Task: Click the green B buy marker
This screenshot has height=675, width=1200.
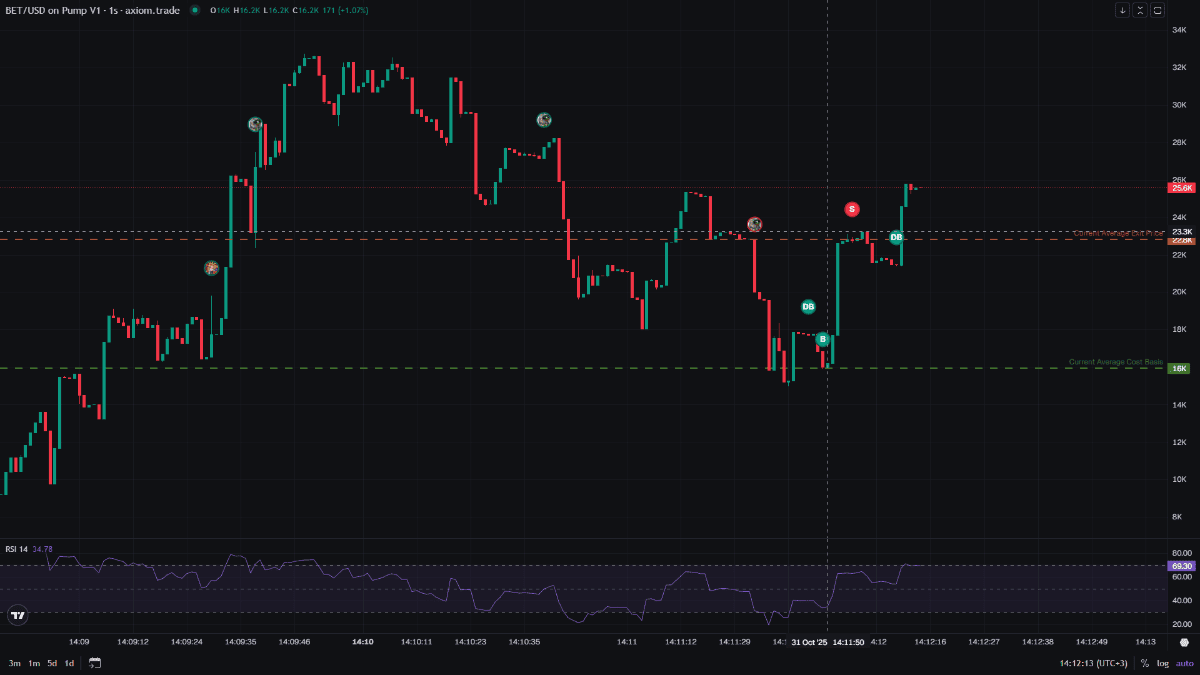Action: point(822,339)
